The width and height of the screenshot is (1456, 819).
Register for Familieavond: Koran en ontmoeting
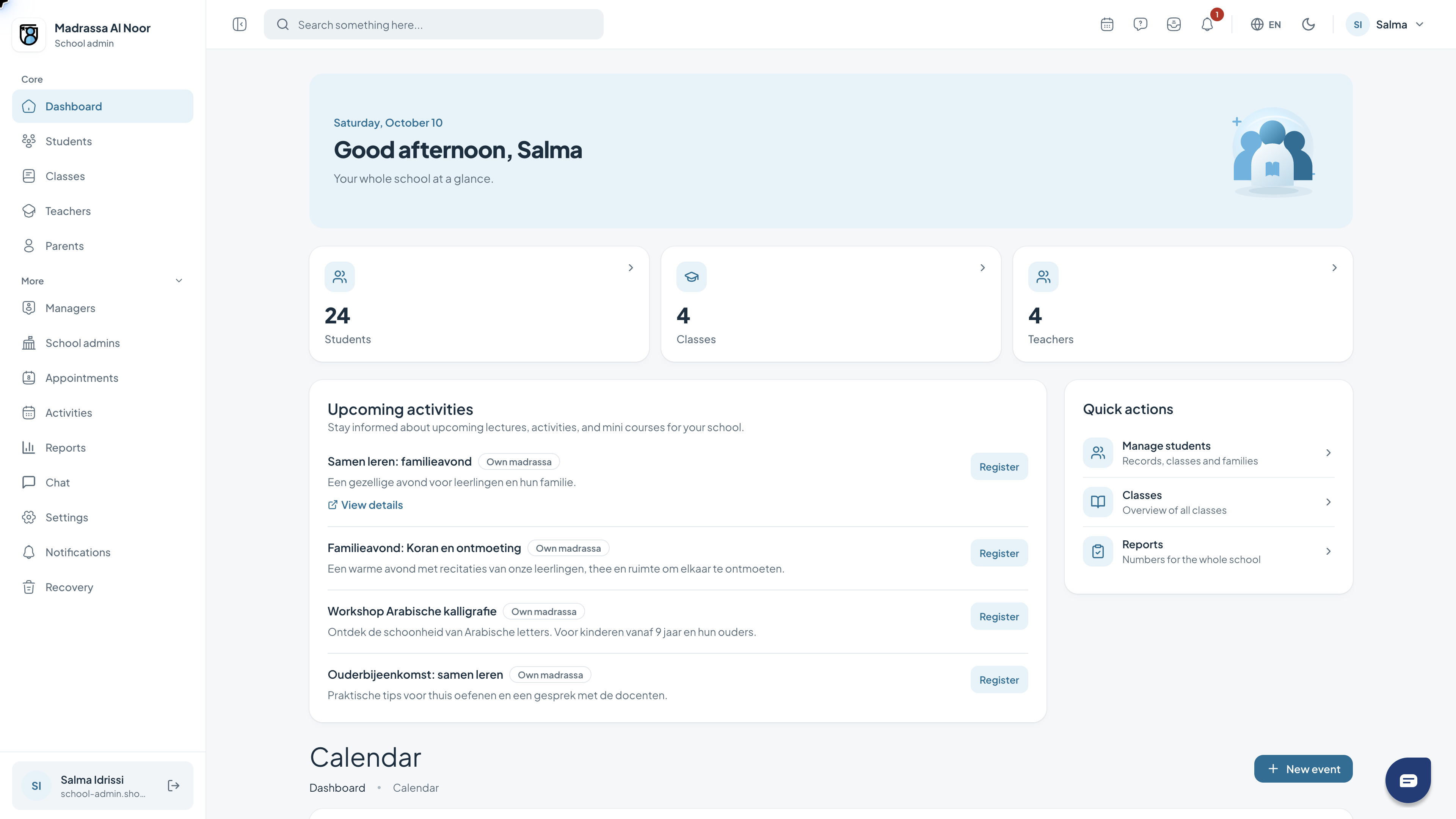pyautogui.click(x=999, y=553)
